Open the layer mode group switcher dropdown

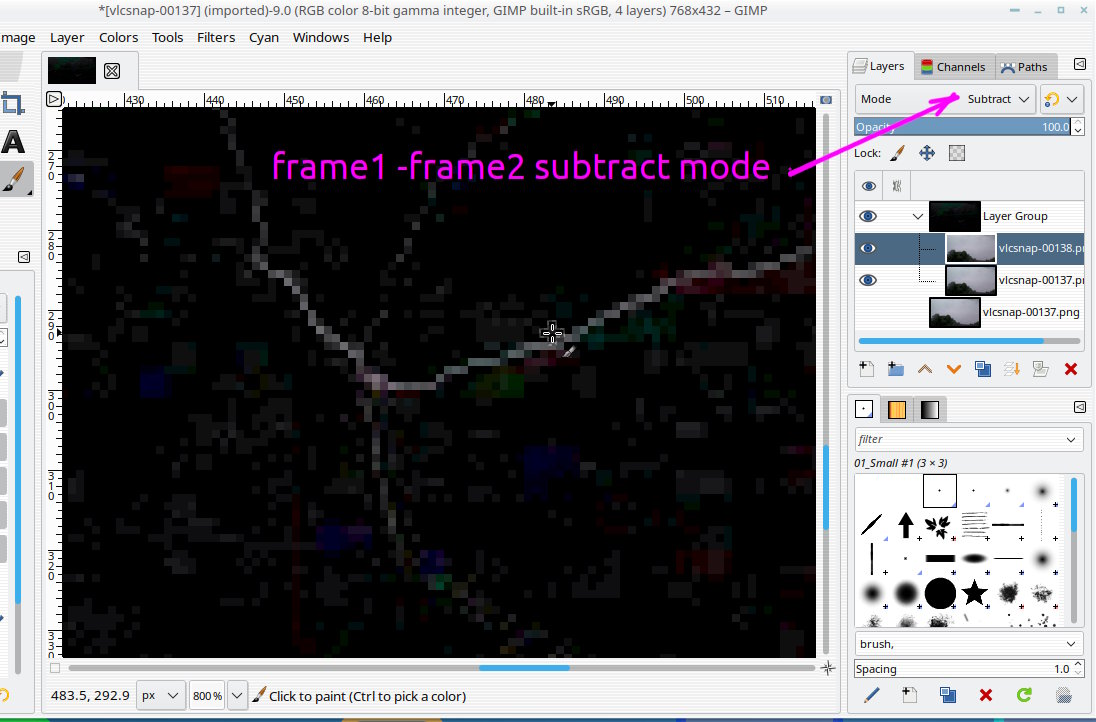pos(1062,99)
